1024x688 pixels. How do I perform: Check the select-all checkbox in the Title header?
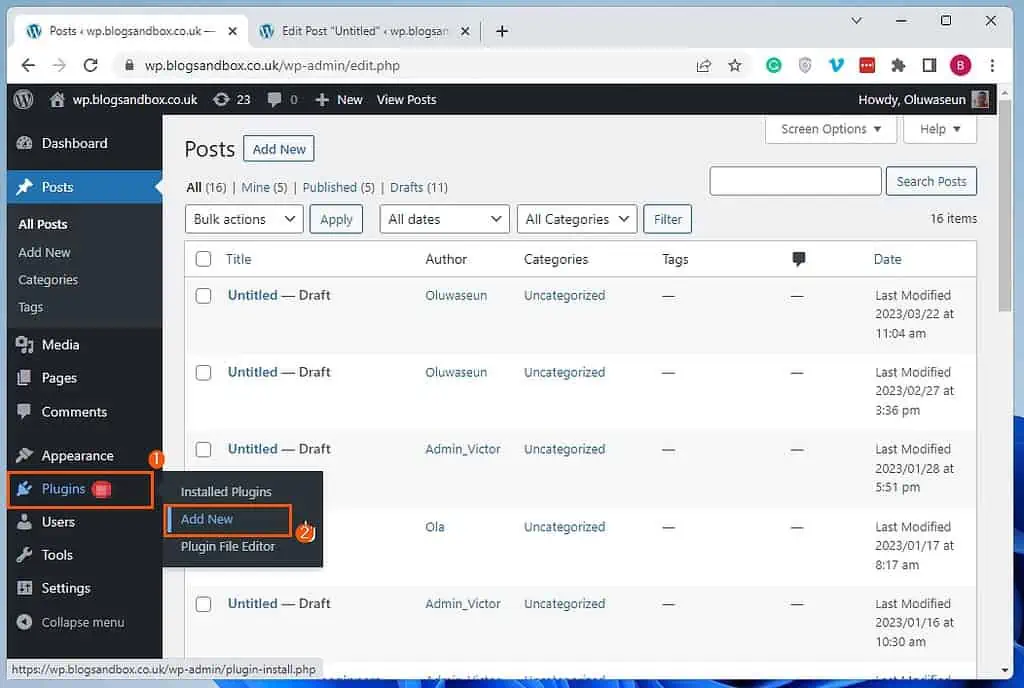pos(203,258)
